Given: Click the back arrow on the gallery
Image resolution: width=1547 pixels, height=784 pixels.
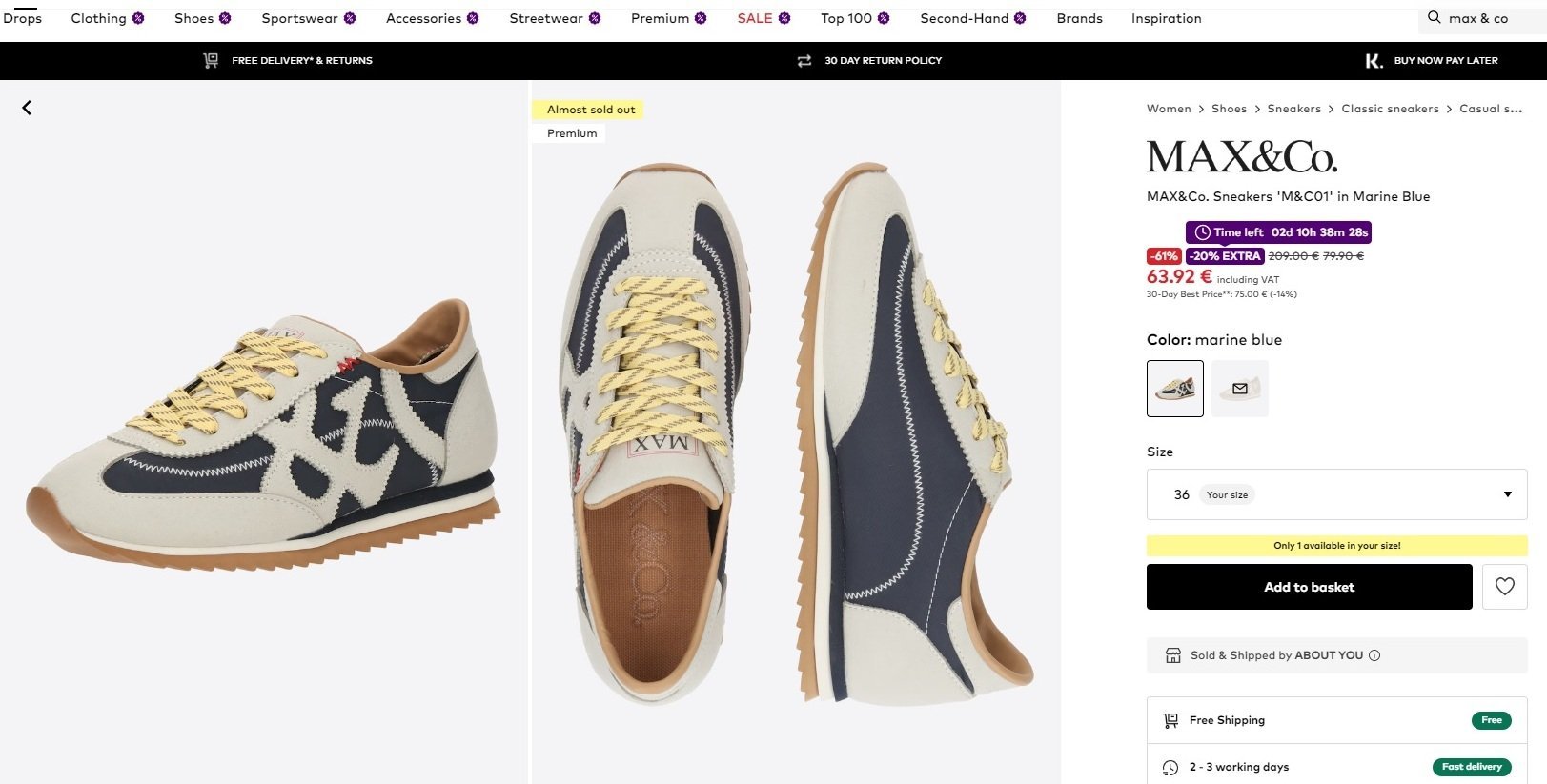Looking at the screenshot, I should click(27, 108).
